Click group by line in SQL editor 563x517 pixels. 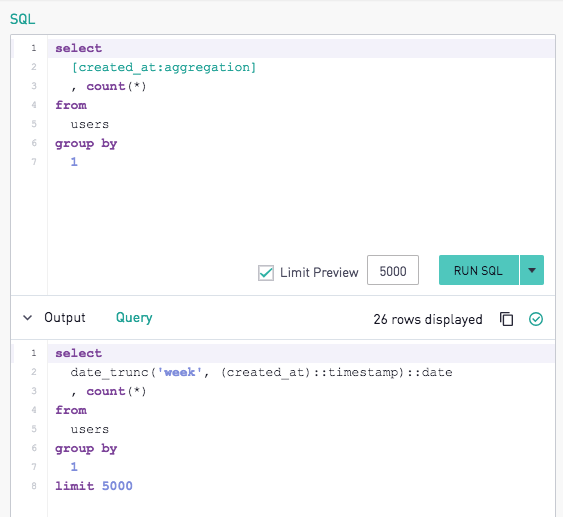[x=86, y=144]
